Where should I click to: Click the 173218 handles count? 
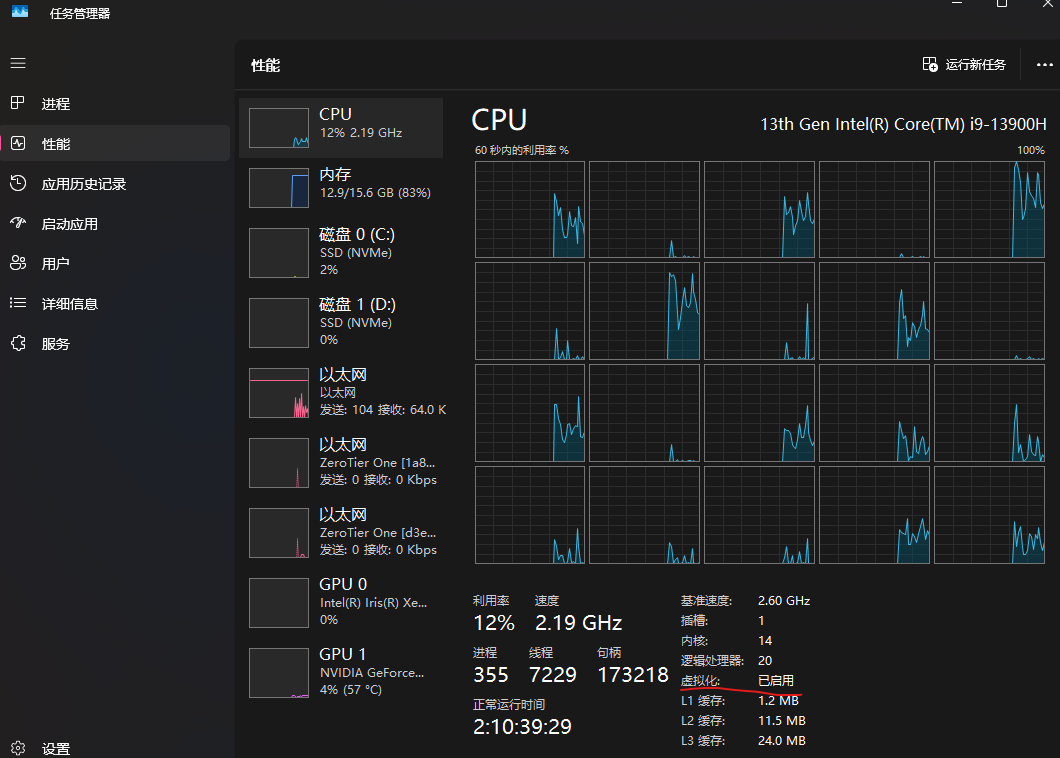point(633,675)
